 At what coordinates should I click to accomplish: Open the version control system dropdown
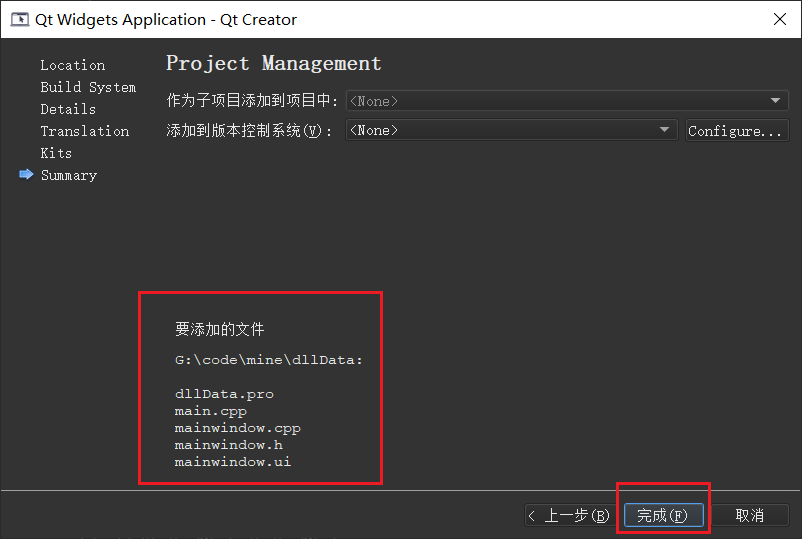[511, 130]
